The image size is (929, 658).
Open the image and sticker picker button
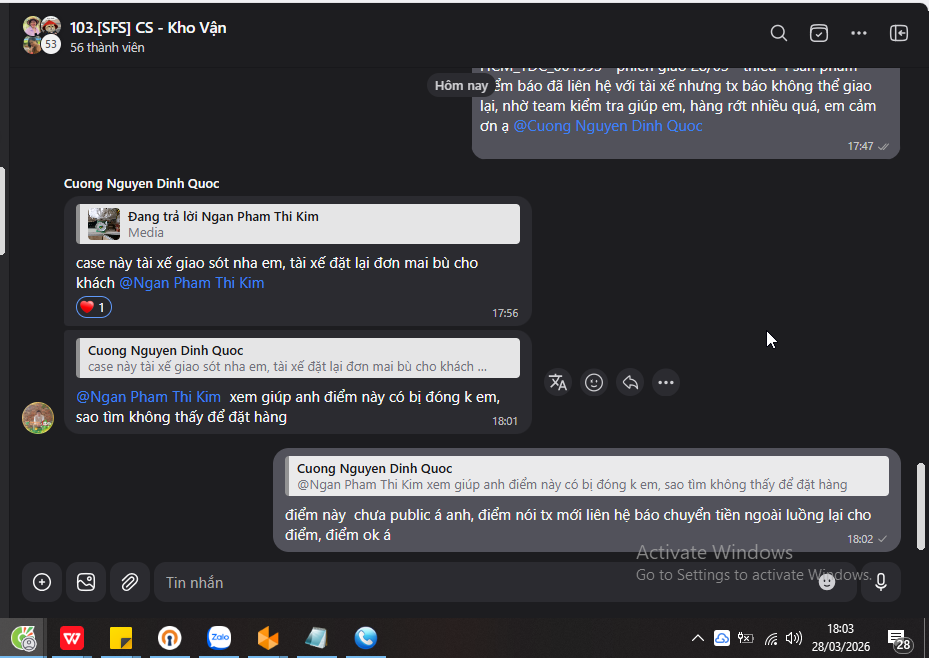pyautogui.click(x=86, y=582)
